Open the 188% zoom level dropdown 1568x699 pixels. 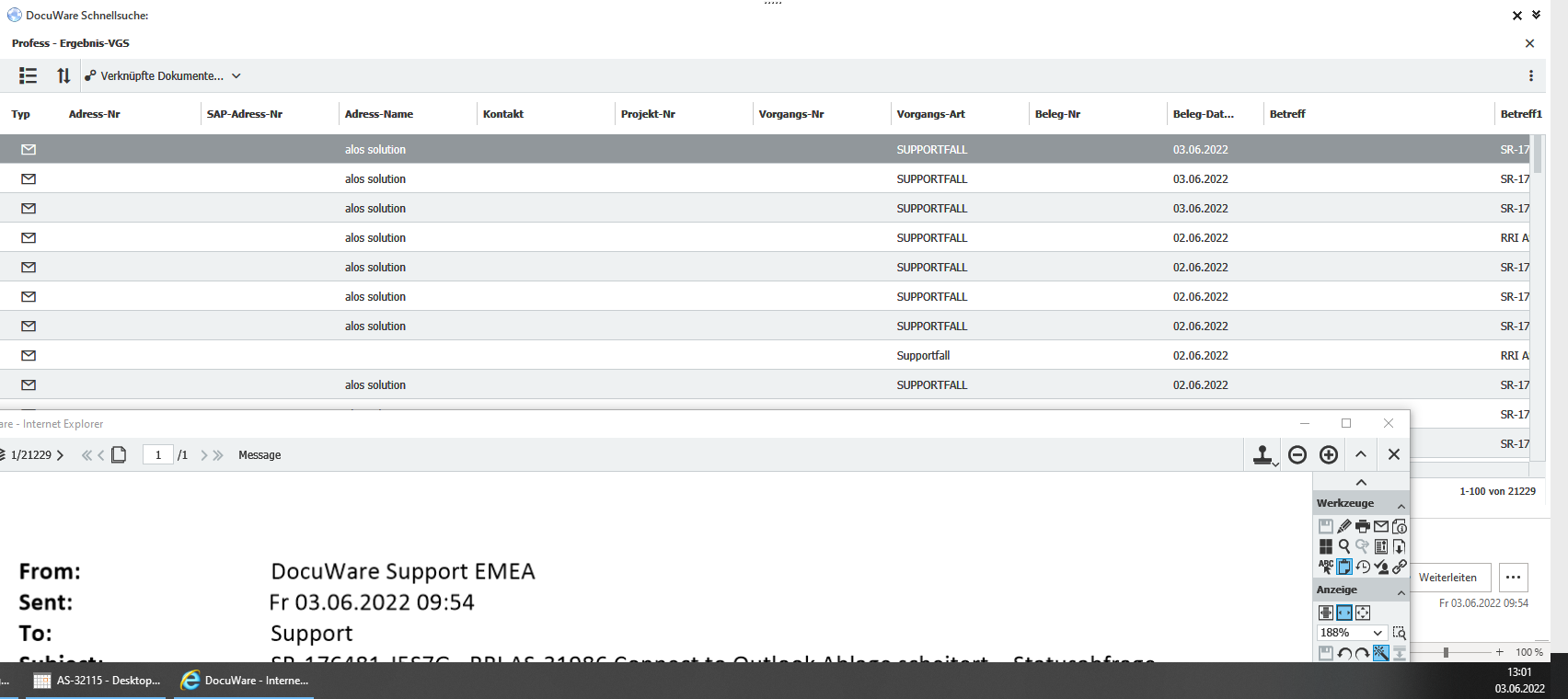(x=1377, y=633)
